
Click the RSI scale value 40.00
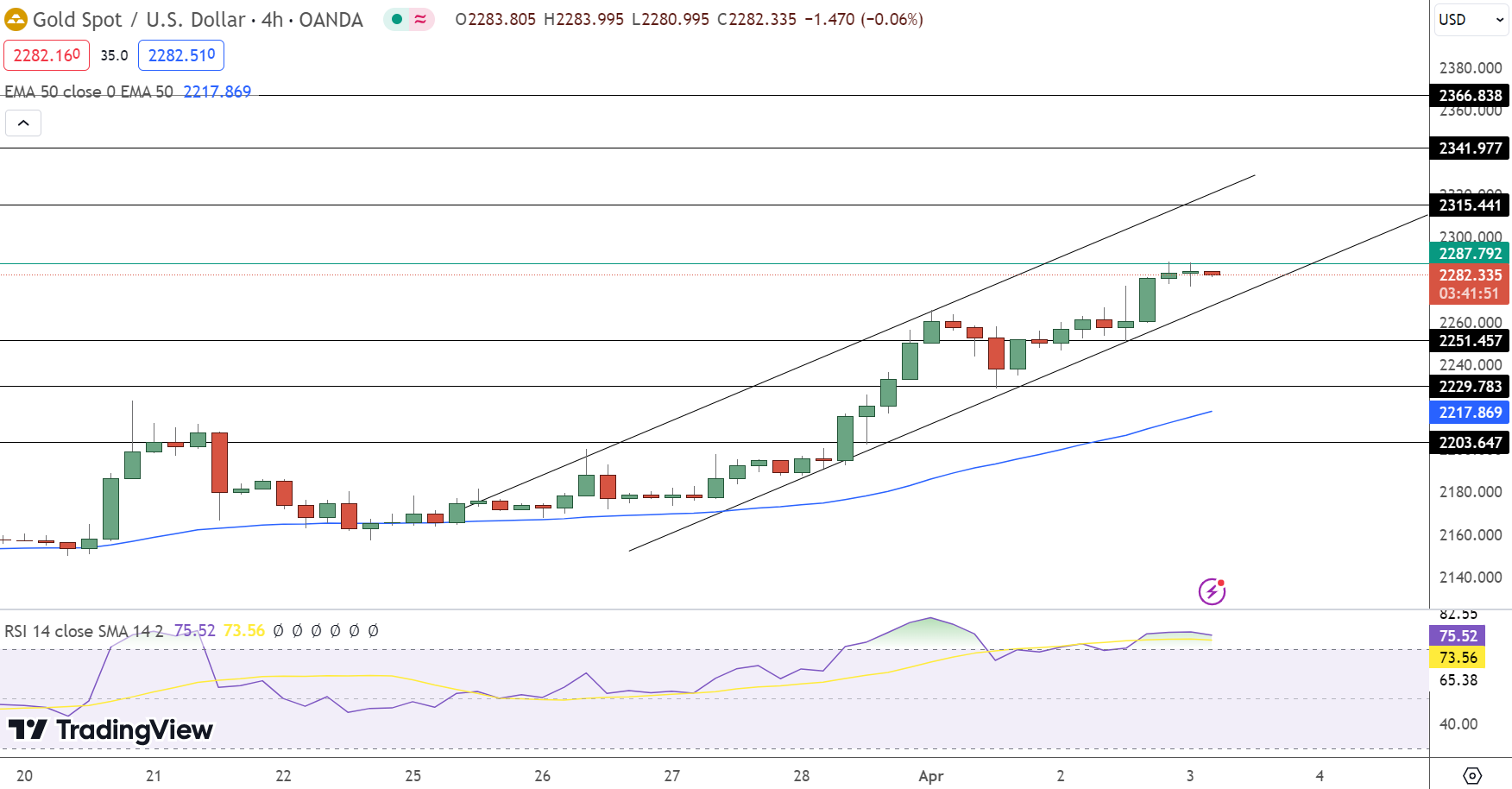[x=1458, y=724]
